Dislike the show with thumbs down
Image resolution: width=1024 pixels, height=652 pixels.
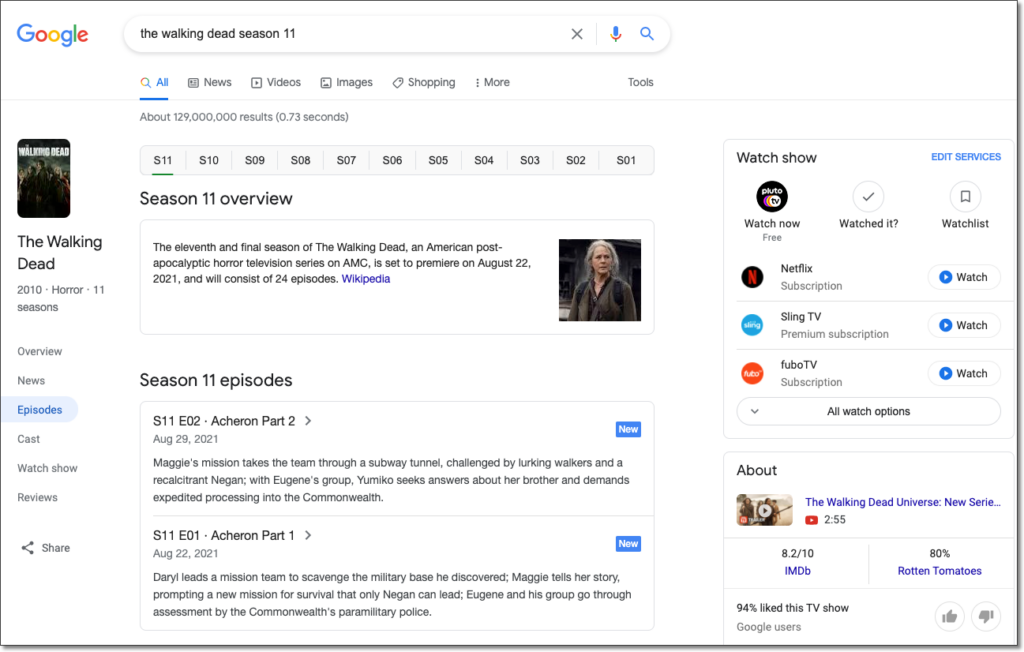click(x=986, y=616)
